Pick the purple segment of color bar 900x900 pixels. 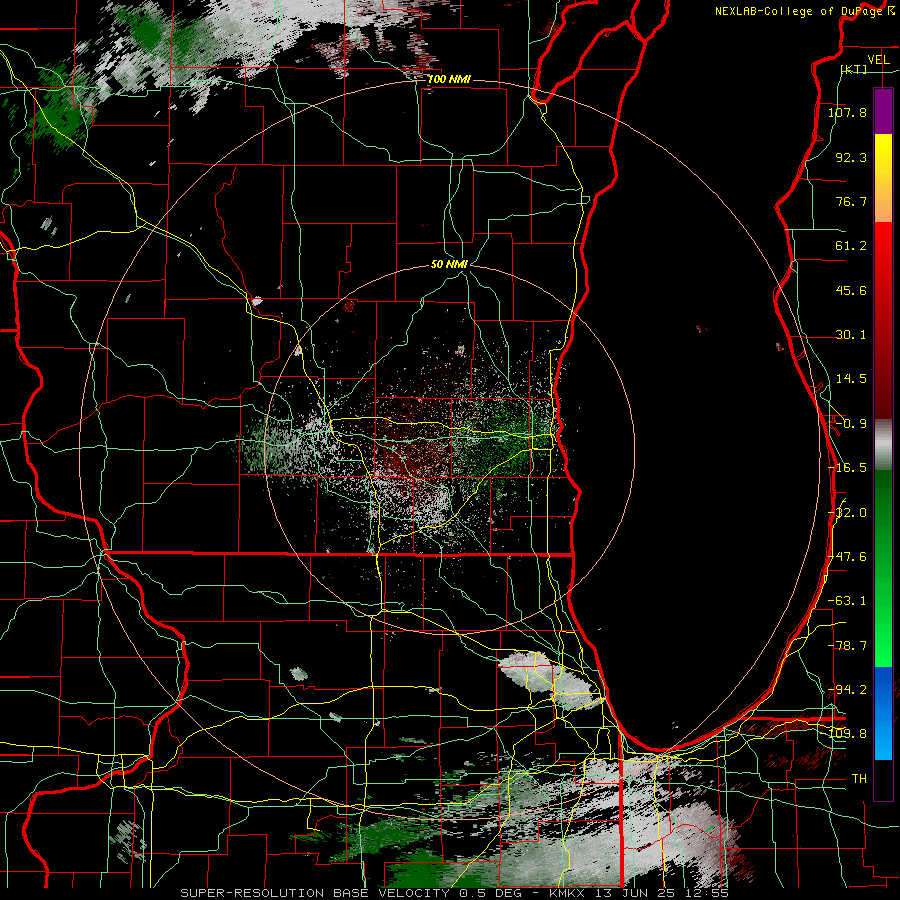(x=883, y=111)
